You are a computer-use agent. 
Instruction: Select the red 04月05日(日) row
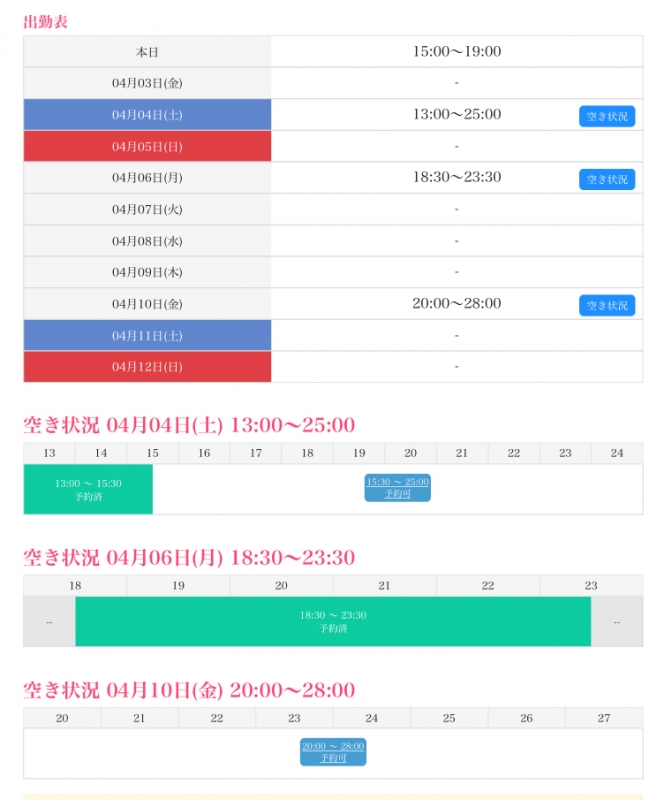click(146, 146)
